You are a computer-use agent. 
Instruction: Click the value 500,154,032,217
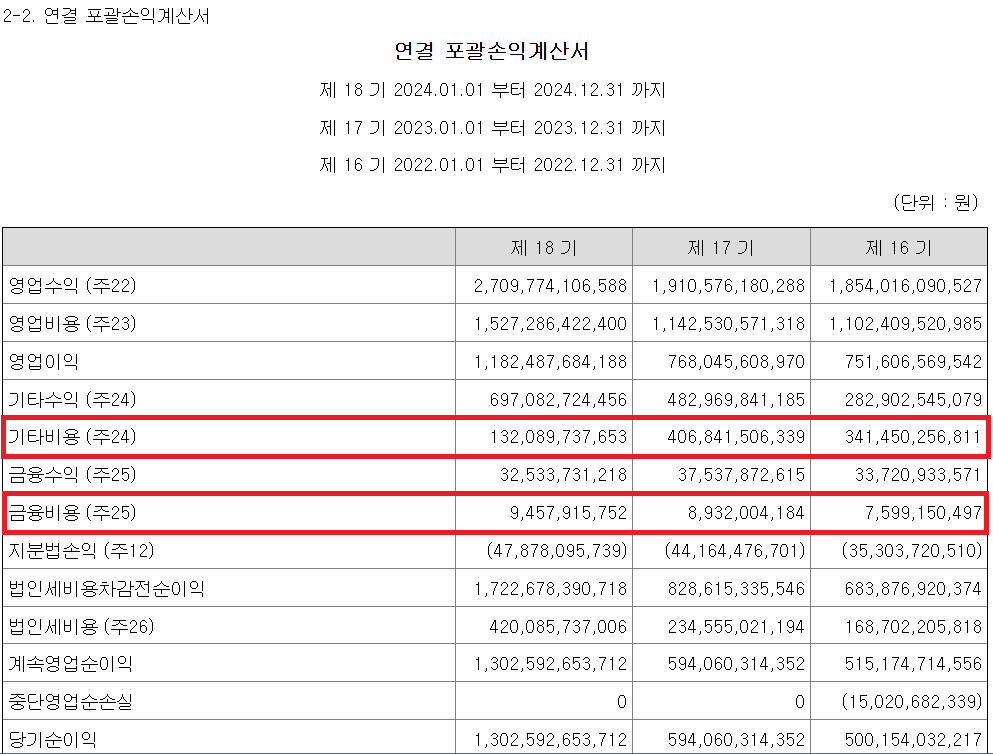pyautogui.click(x=913, y=739)
